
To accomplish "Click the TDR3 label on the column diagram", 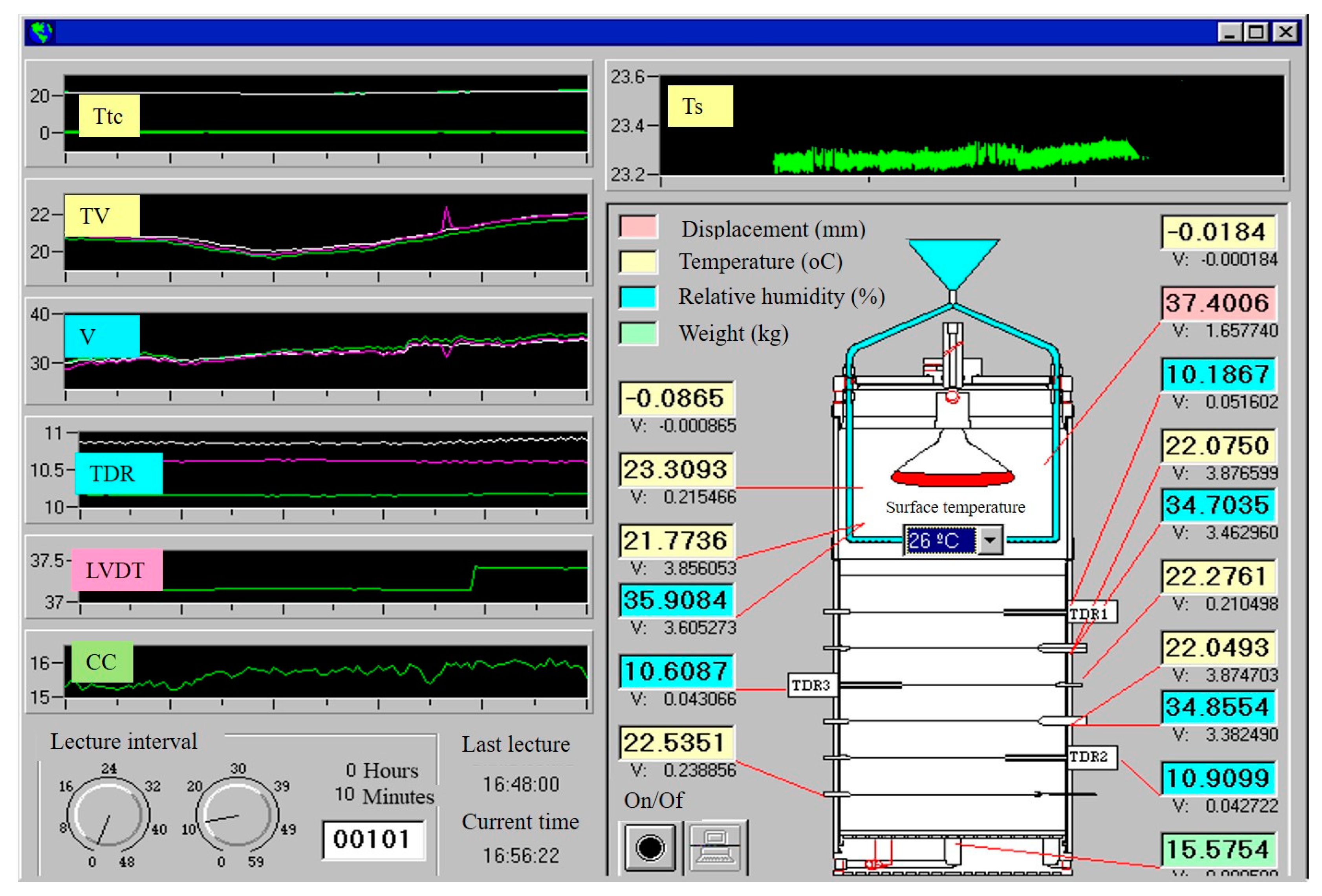I will click(x=812, y=685).
